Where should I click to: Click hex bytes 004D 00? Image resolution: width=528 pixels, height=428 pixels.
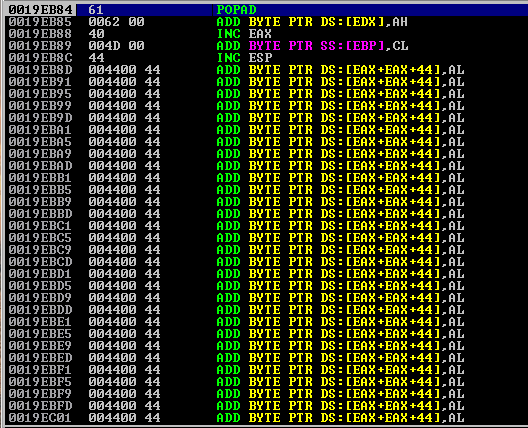[117, 46]
